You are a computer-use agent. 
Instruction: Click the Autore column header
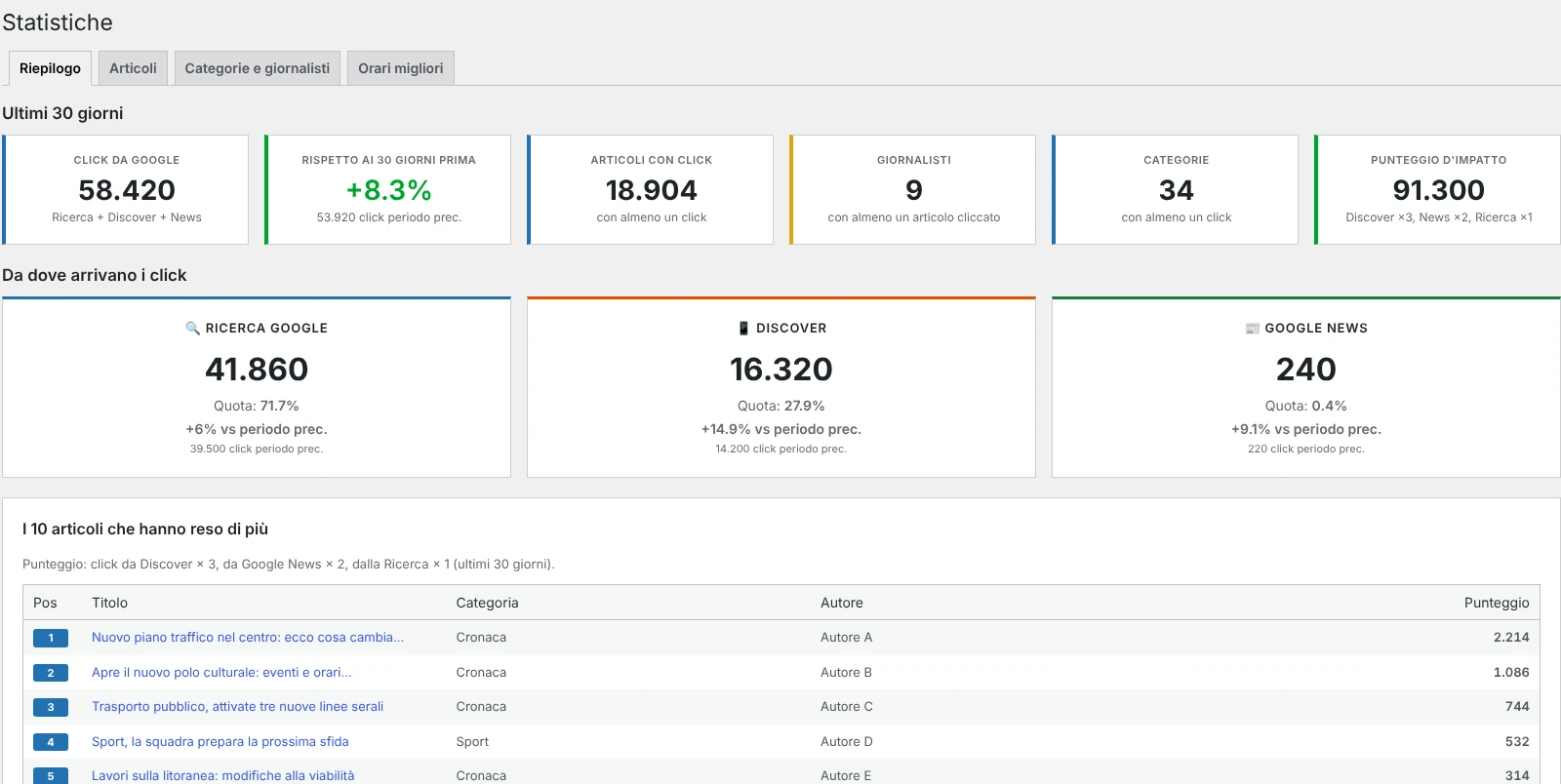(x=842, y=603)
